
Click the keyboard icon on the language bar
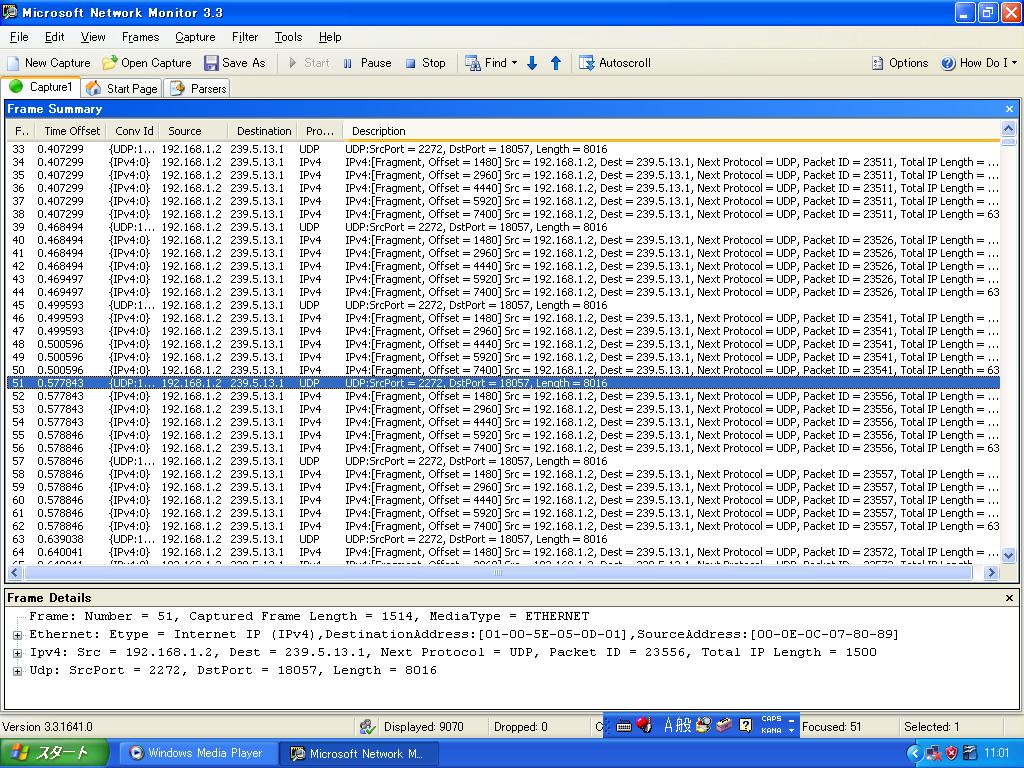coord(623,726)
